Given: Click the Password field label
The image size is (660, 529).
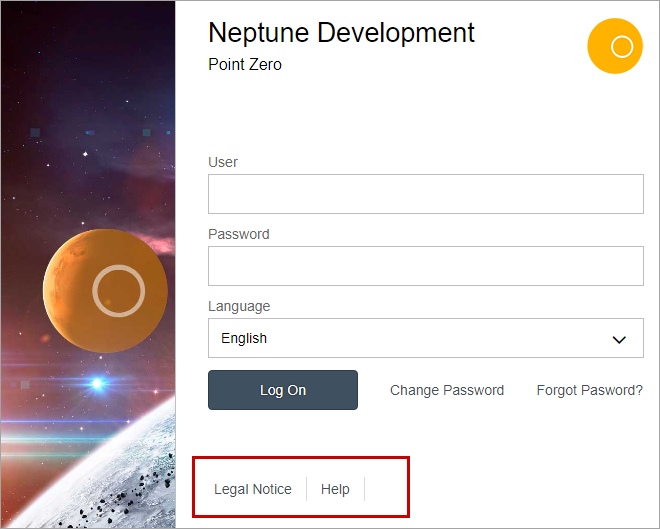Looking at the screenshot, I should (239, 234).
